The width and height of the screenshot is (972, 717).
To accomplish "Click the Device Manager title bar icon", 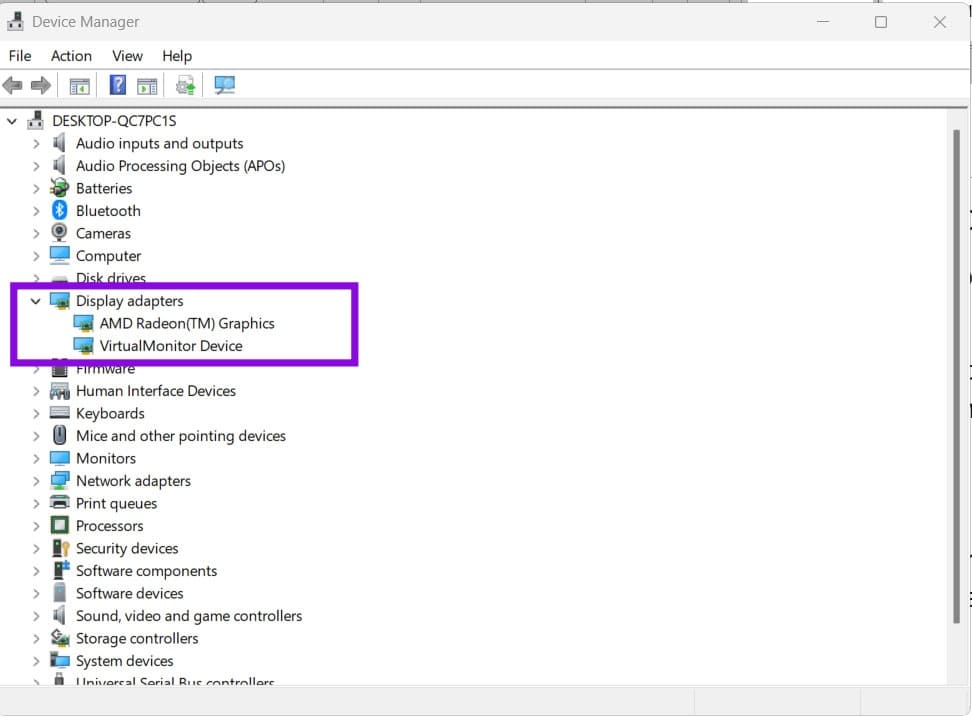I will (15, 21).
